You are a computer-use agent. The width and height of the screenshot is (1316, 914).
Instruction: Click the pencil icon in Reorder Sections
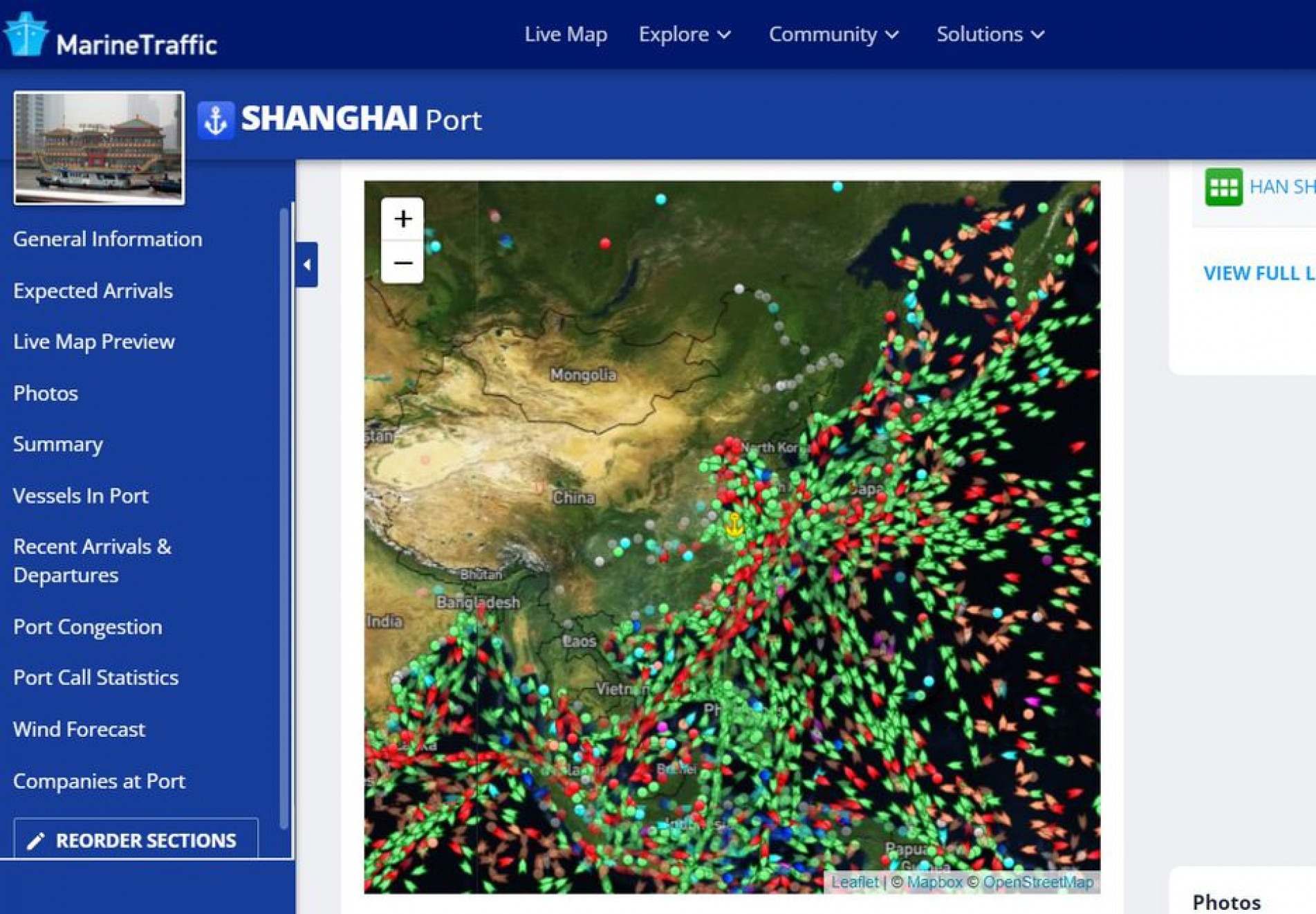point(35,841)
